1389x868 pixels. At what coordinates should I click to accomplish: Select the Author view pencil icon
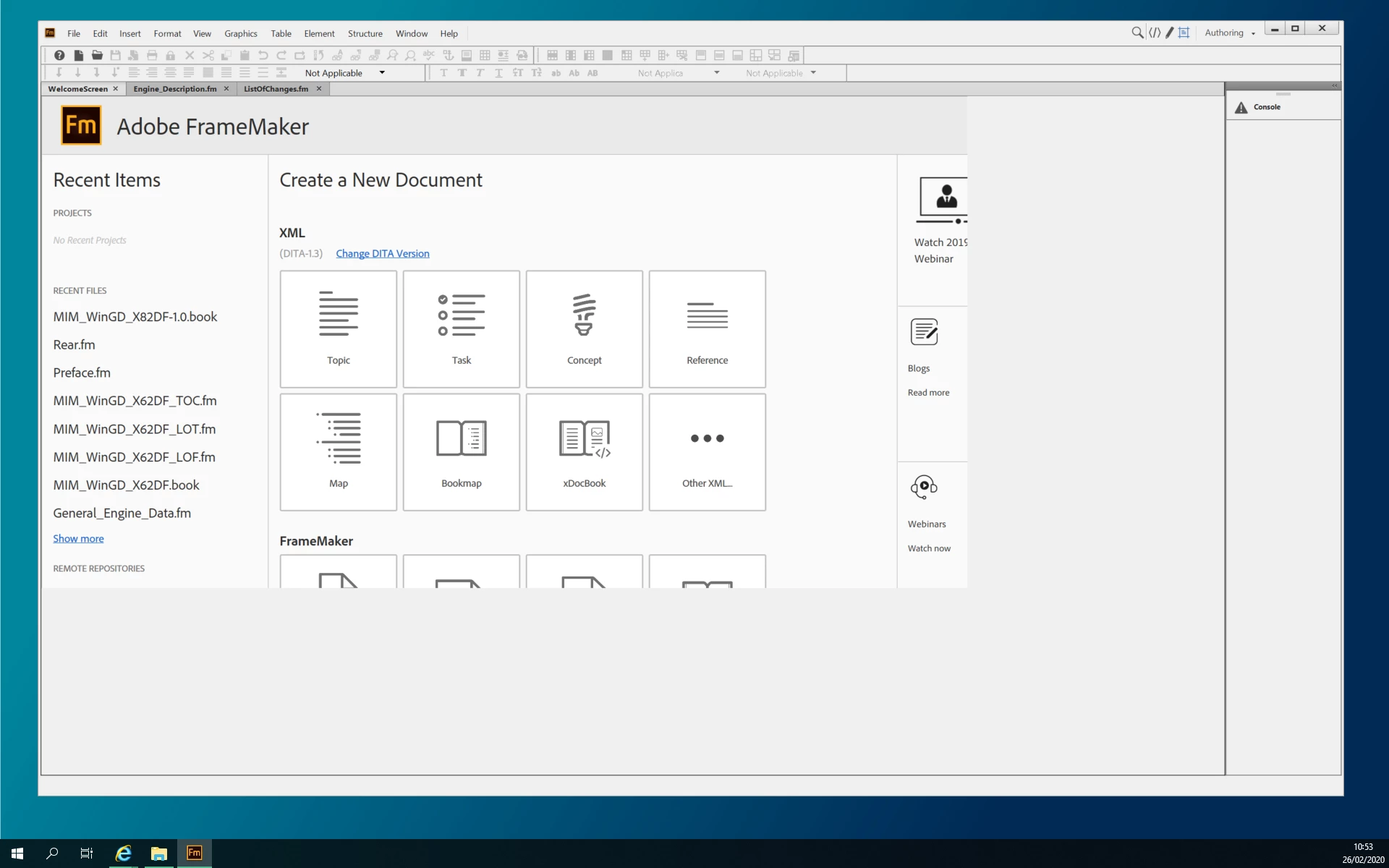click(1169, 33)
